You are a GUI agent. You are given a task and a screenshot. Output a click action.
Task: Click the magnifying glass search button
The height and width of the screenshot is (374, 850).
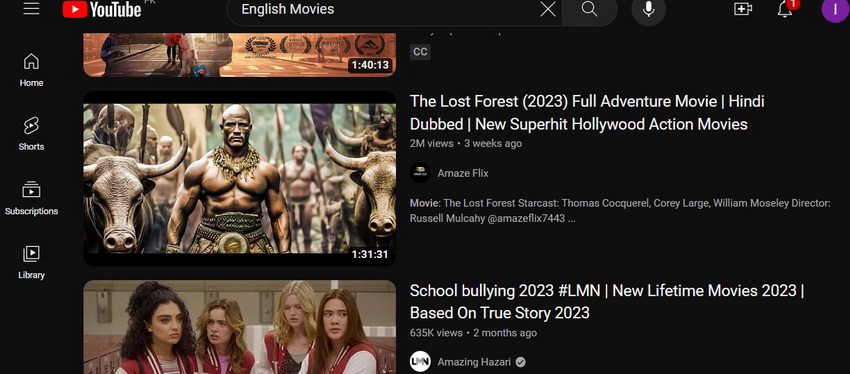point(589,9)
